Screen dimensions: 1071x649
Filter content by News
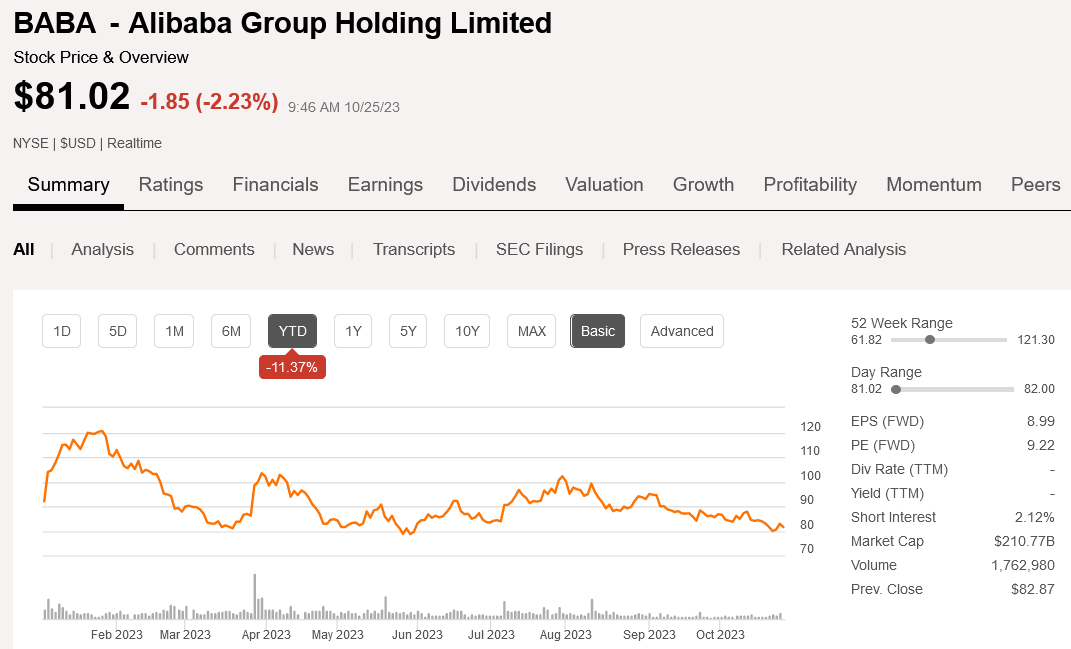(313, 249)
